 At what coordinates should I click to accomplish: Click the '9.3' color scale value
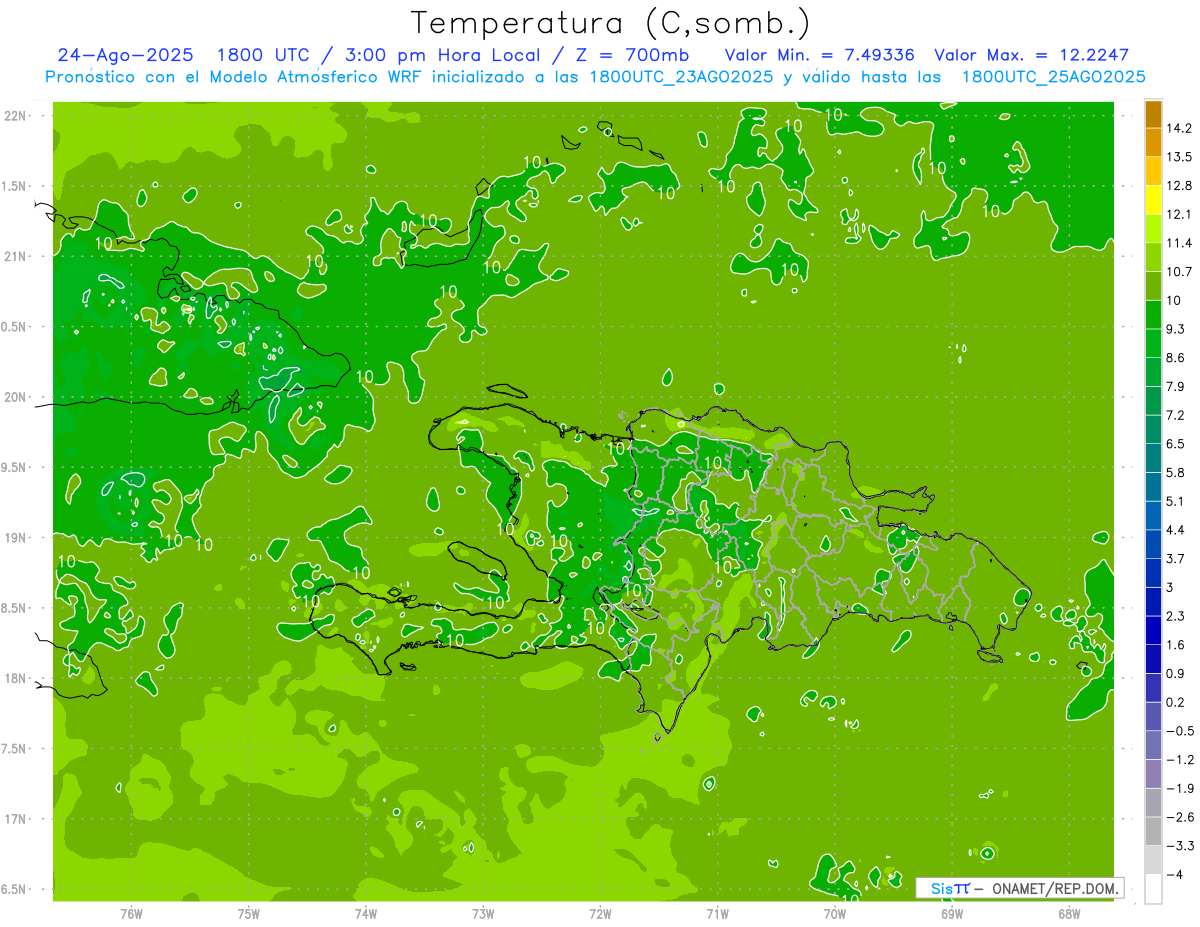1176,329
